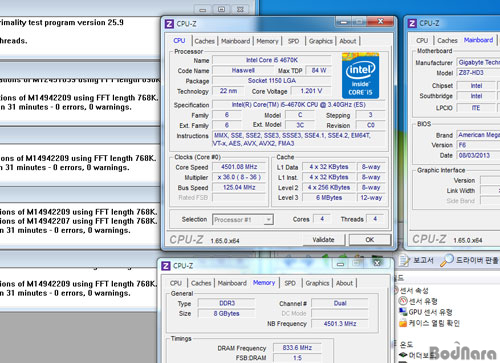Click the Intel inside Core i5 logo
This screenshot has width=500, height=363.
pos(360,76)
